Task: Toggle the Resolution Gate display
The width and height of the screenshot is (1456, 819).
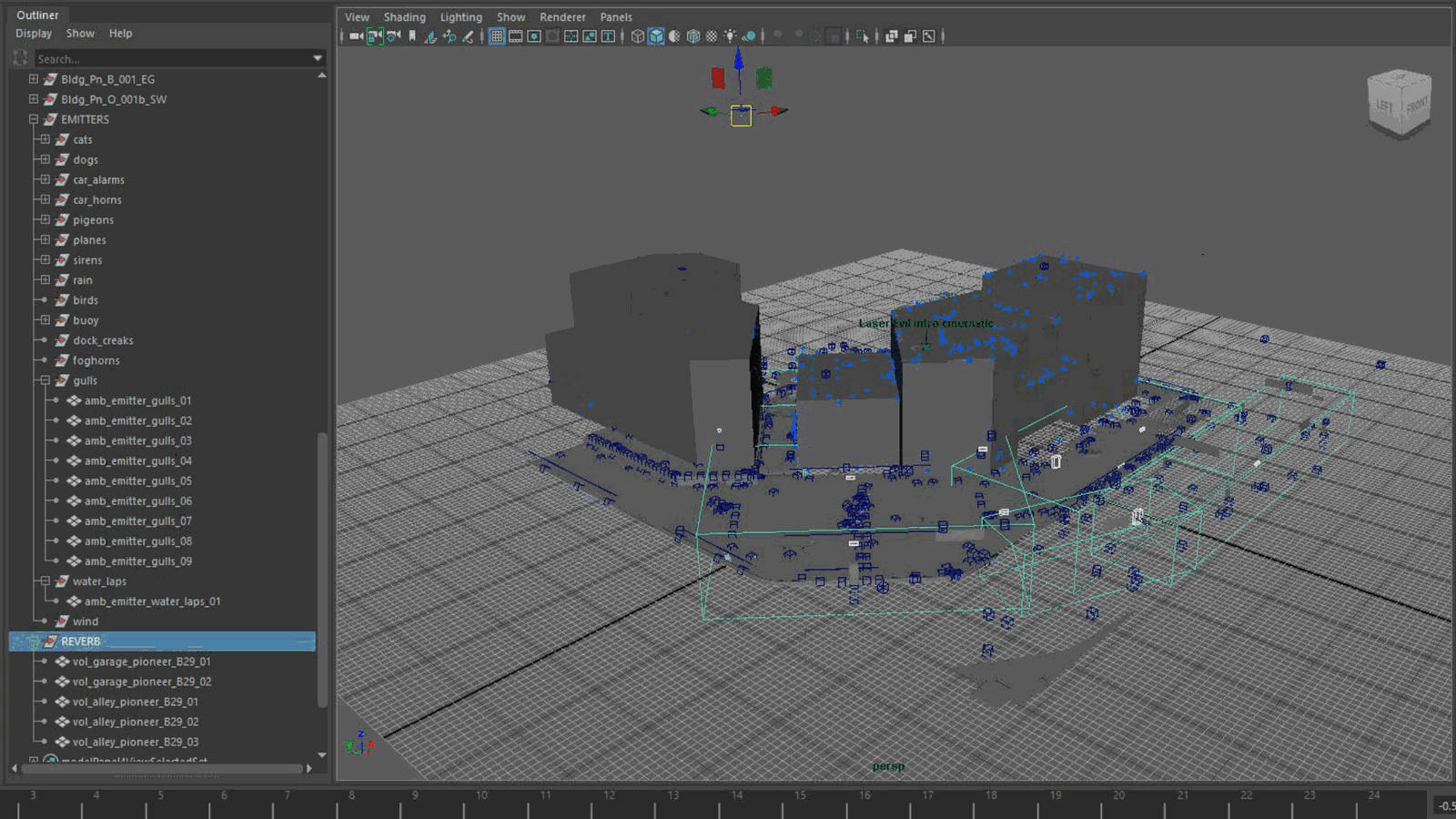Action: click(x=534, y=36)
